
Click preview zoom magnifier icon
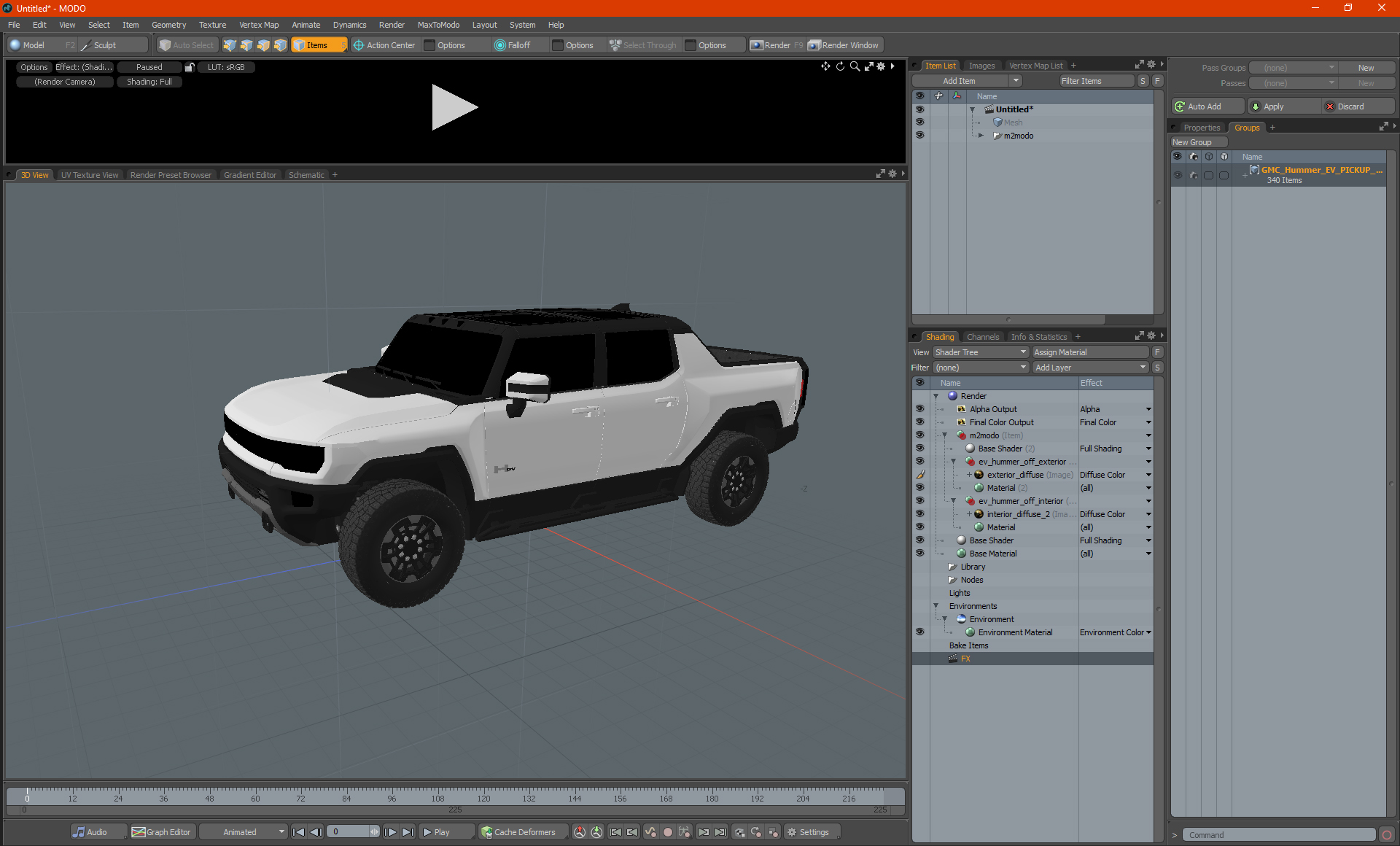click(855, 66)
